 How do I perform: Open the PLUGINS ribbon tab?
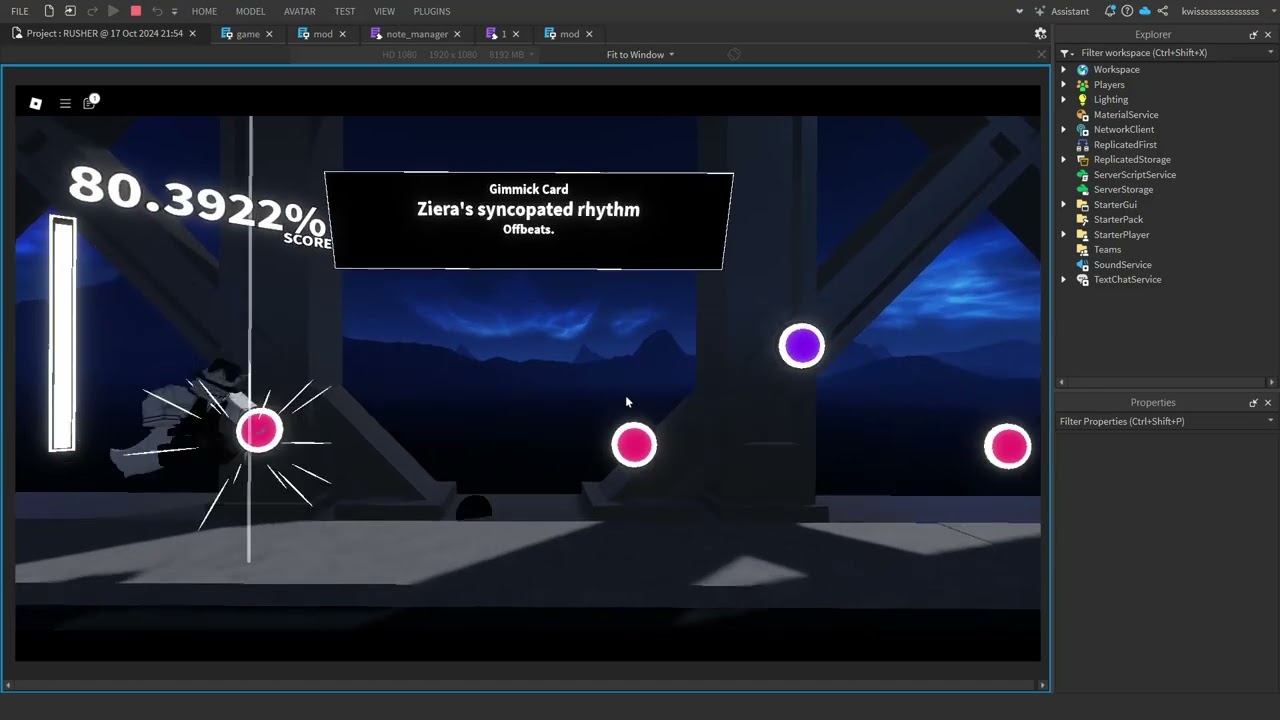pos(432,11)
